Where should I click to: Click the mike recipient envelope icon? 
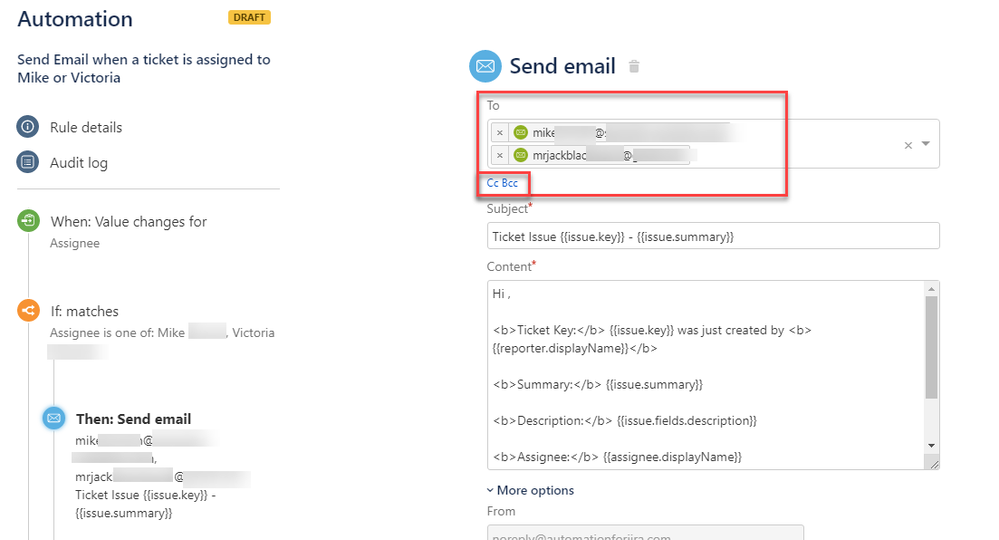[521, 132]
